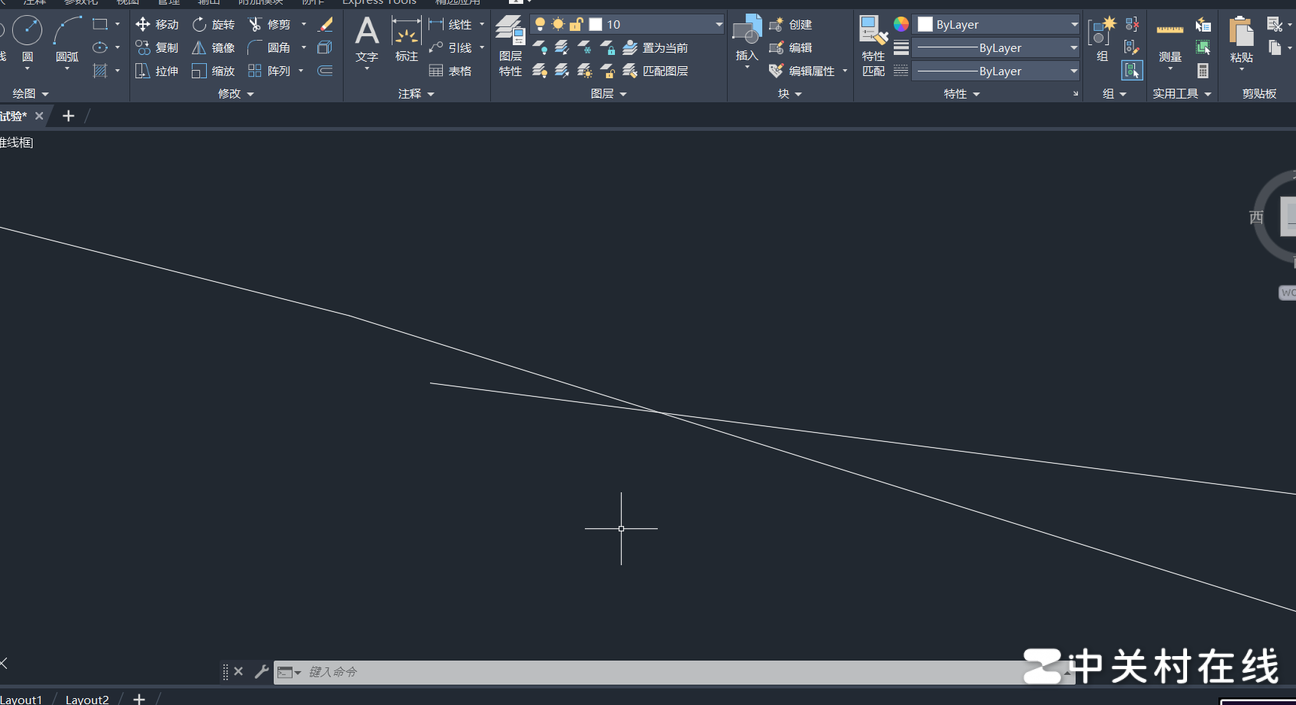Image resolution: width=1296 pixels, height=705 pixels.
Task: Click the 键入命令 command line input
Action: 680,672
